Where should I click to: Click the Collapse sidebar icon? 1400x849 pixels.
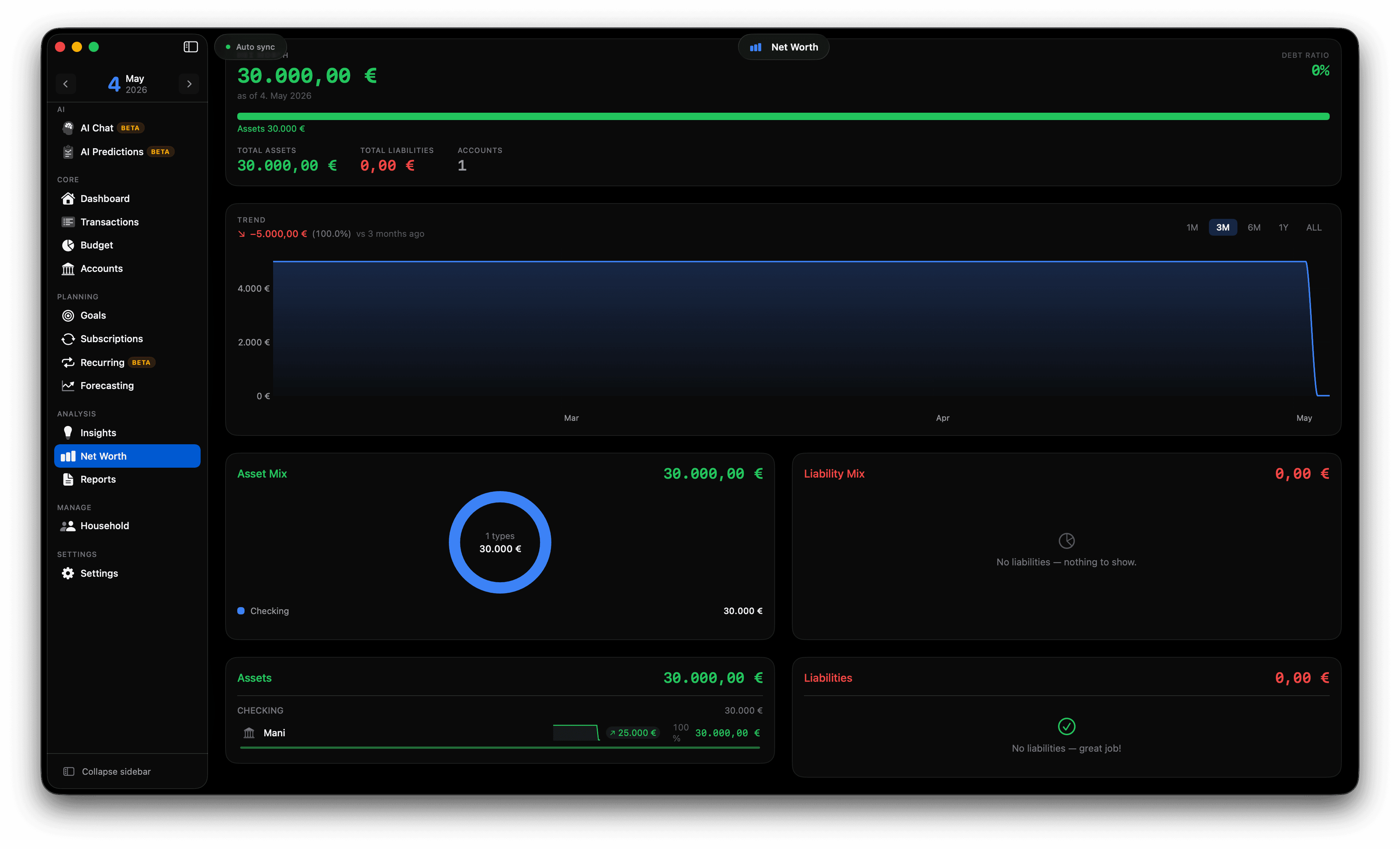coord(69,771)
